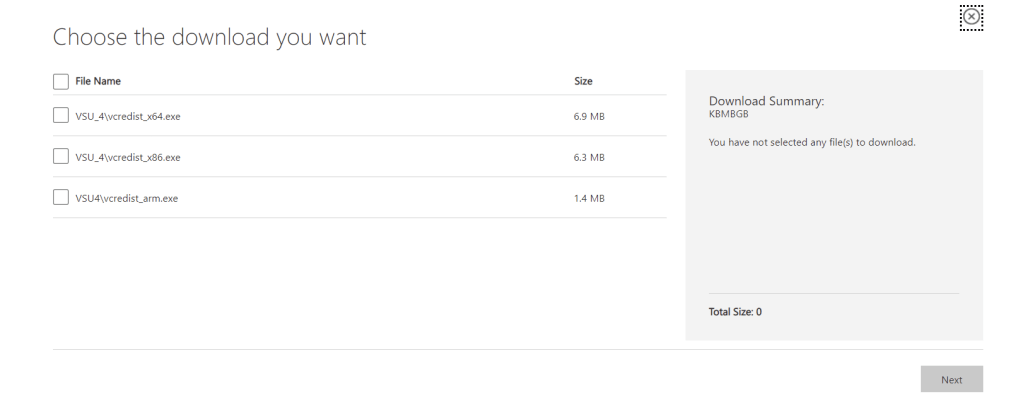The height and width of the screenshot is (401, 1023).
Task: Click the no files selected message
Action: click(812, 142)
